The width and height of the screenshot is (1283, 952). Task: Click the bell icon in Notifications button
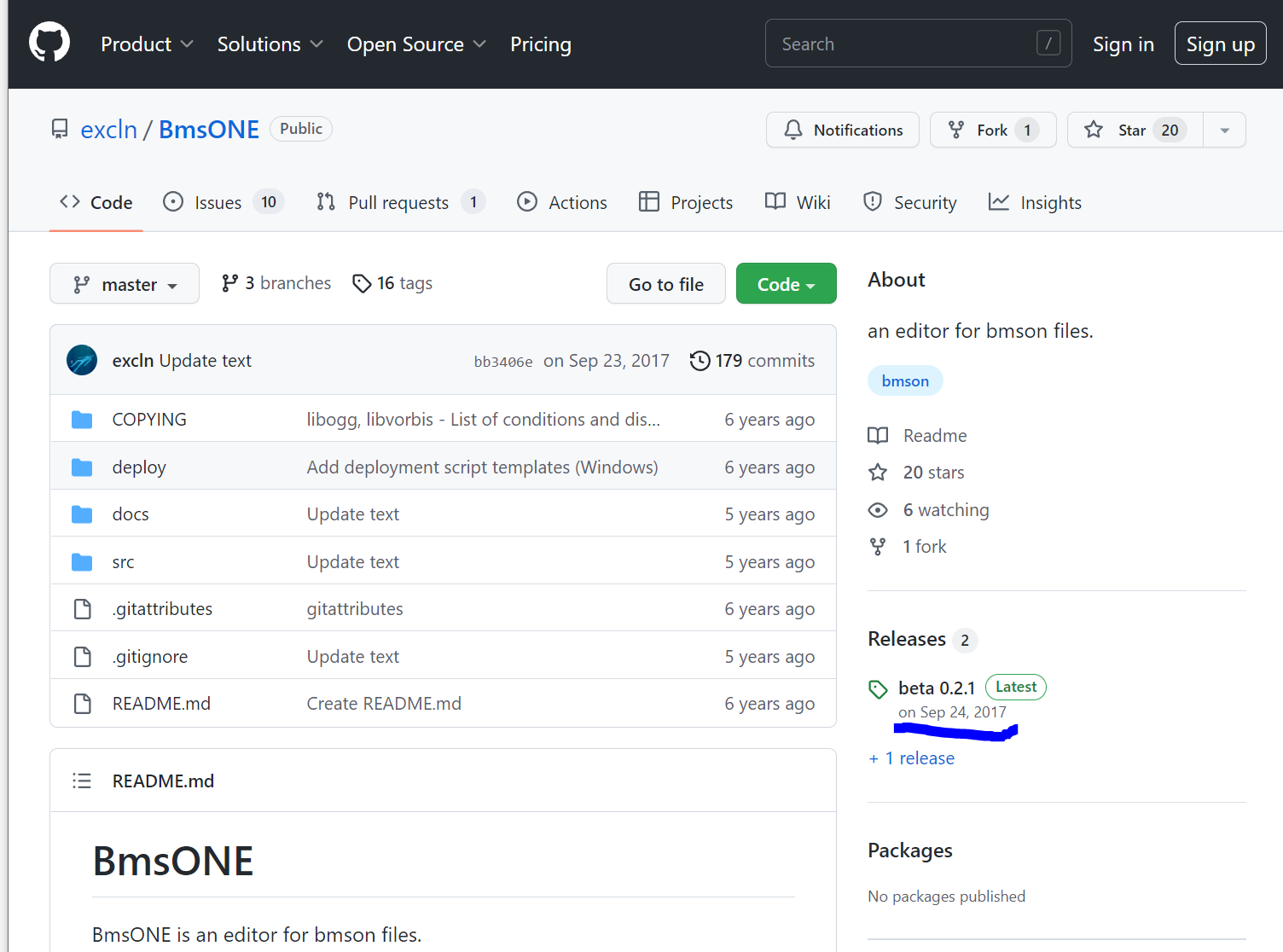pyautogui.click(x=793, y=130)
